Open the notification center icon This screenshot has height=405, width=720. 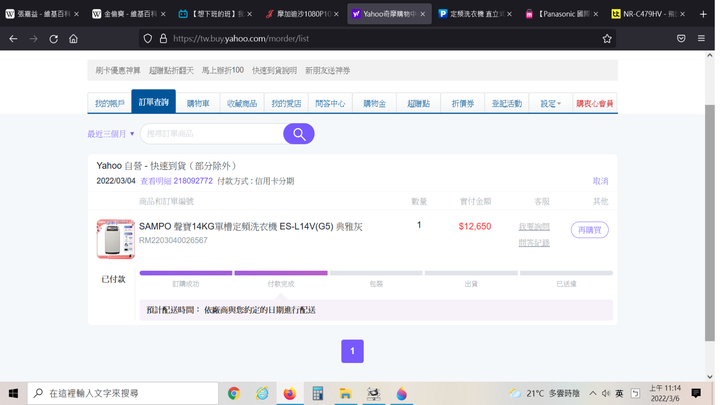(696, 394)
